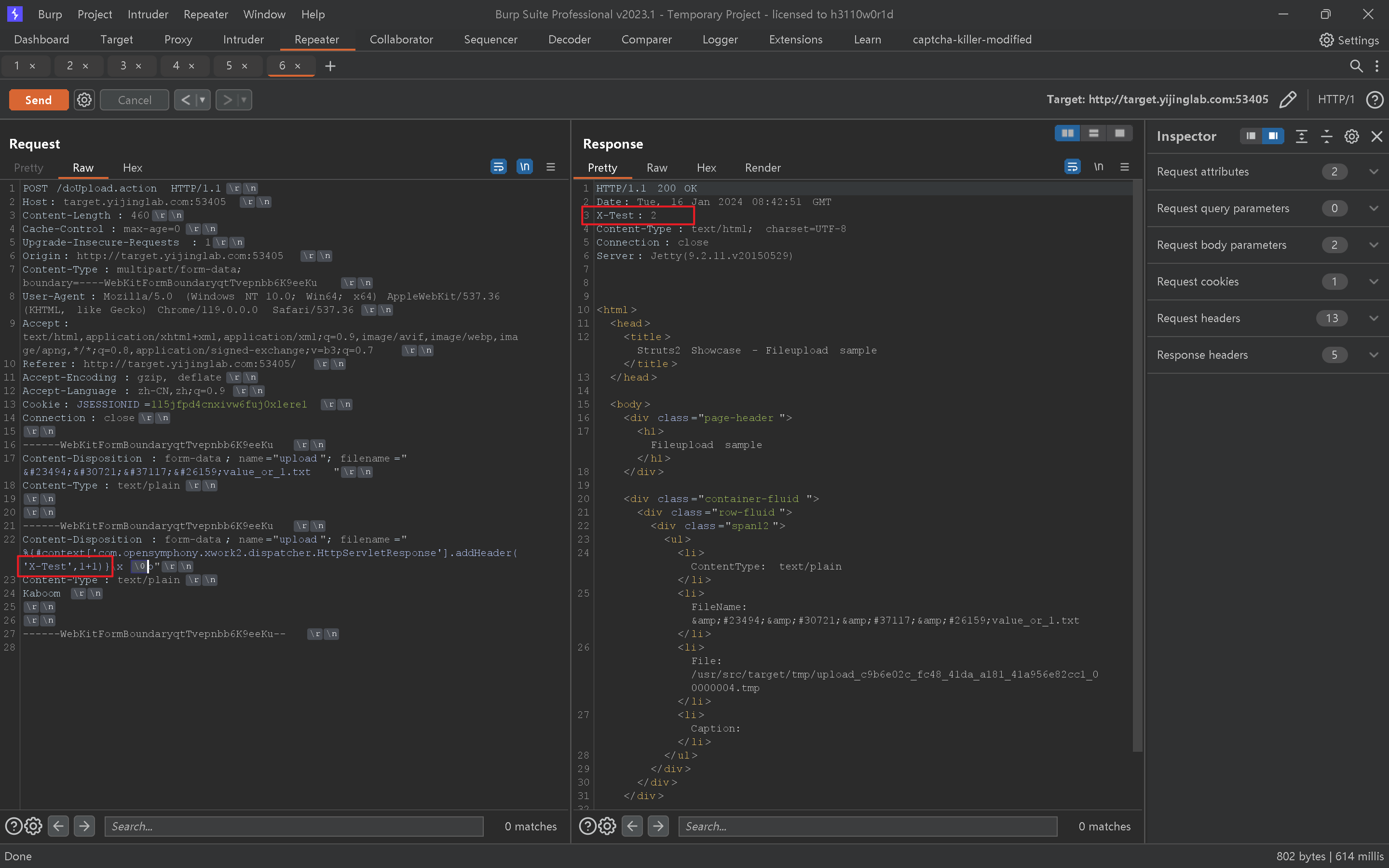Open response editor hamburger menu
Image resolution: width=1389 pixels, height=868 pixels.
[1124, 167]
